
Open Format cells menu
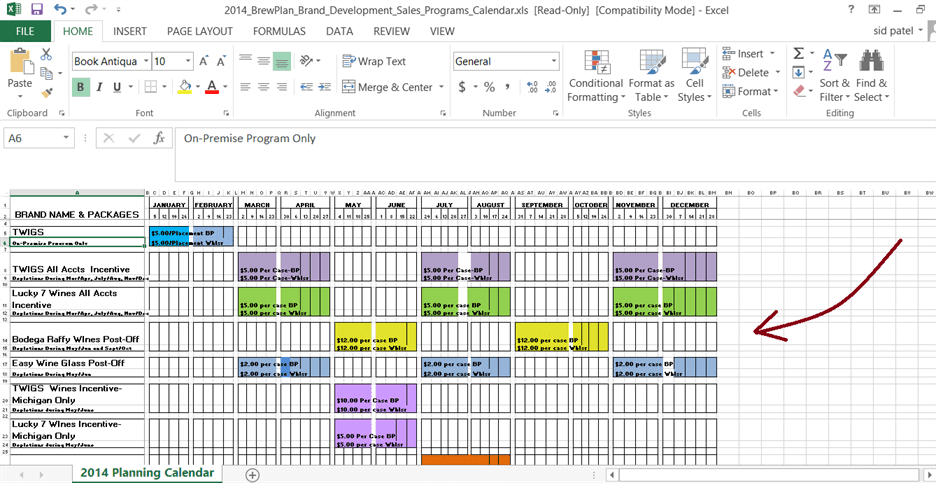(750, 92)
